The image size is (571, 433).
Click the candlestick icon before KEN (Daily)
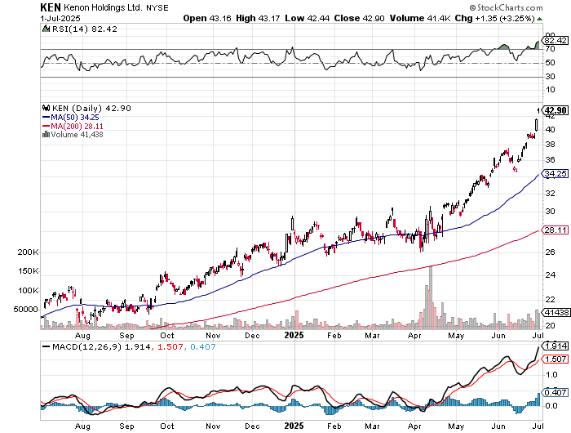pos(46,108)
